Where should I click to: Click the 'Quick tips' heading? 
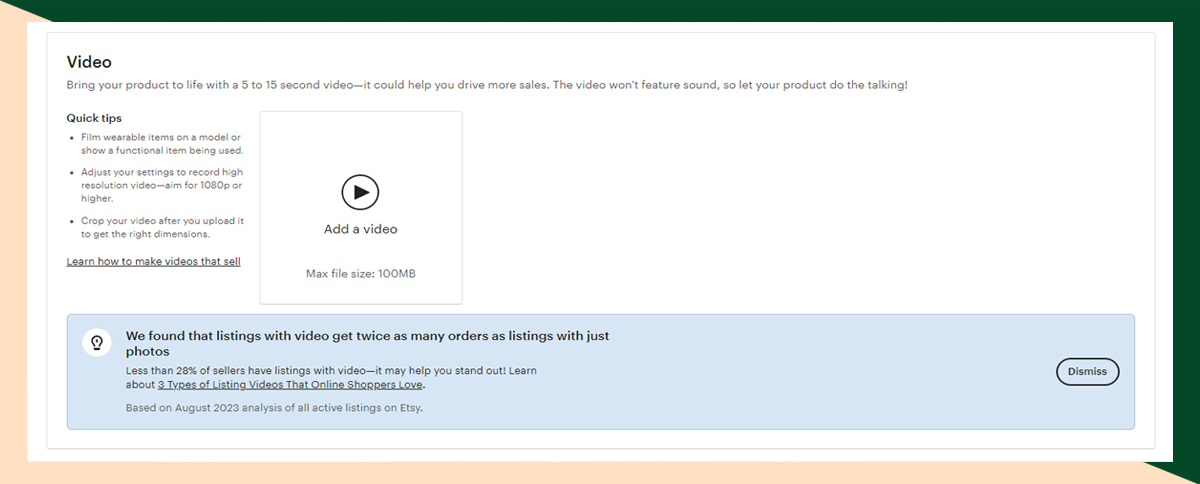[x=94, y=118]
